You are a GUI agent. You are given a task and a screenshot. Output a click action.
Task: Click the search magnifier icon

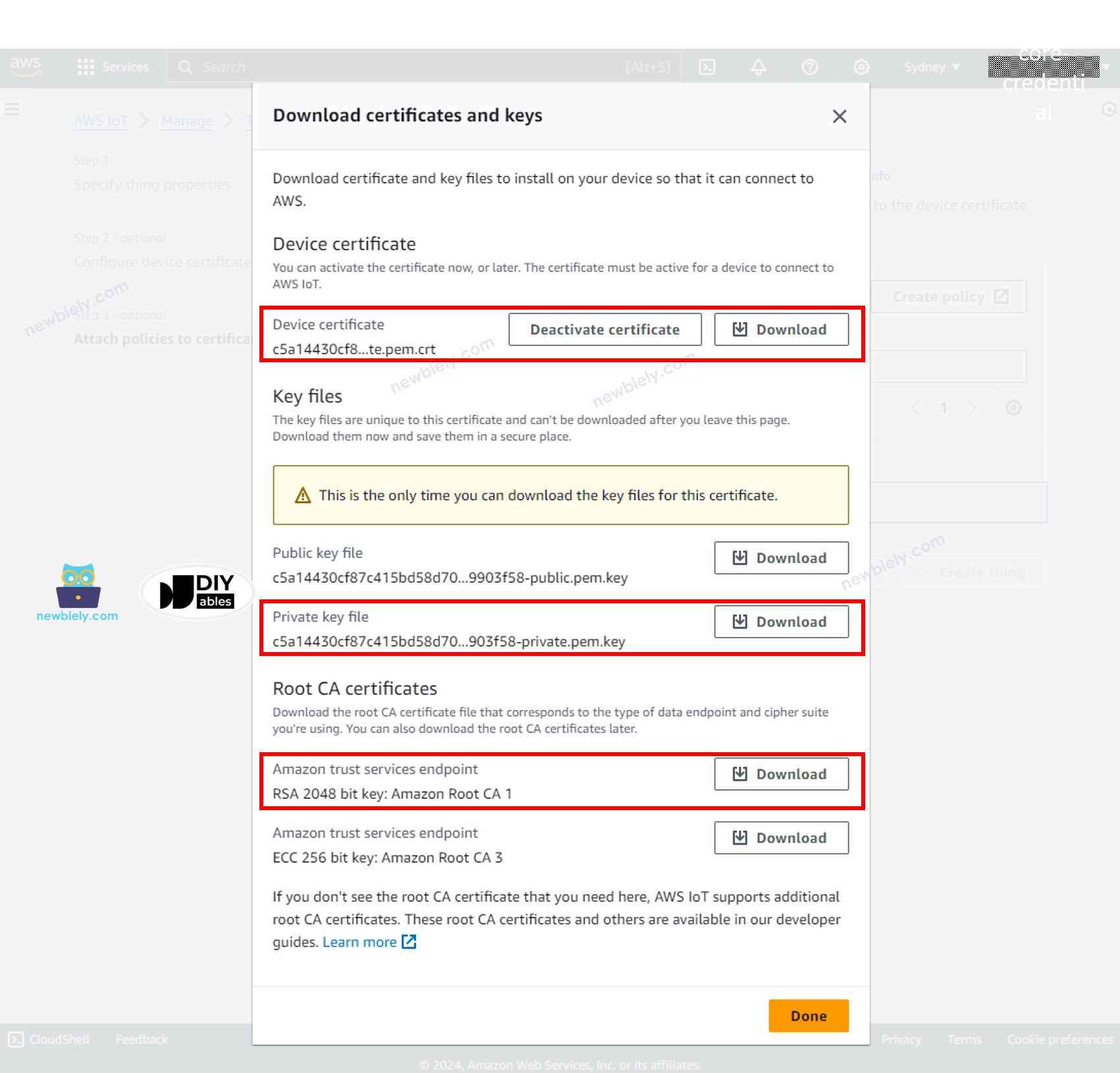tap(185, 67)
